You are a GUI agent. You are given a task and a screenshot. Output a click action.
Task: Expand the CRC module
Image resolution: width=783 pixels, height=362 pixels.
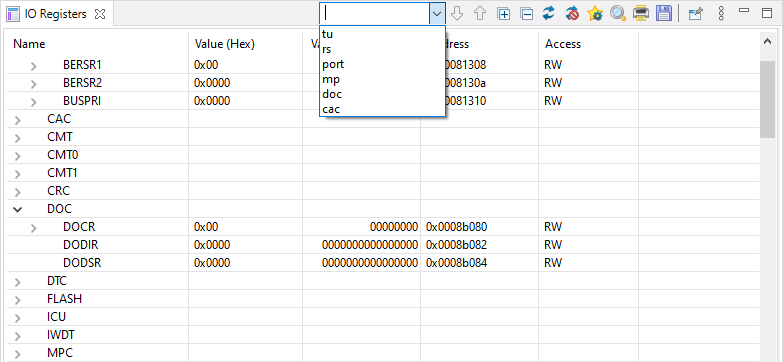click(17, 192)
